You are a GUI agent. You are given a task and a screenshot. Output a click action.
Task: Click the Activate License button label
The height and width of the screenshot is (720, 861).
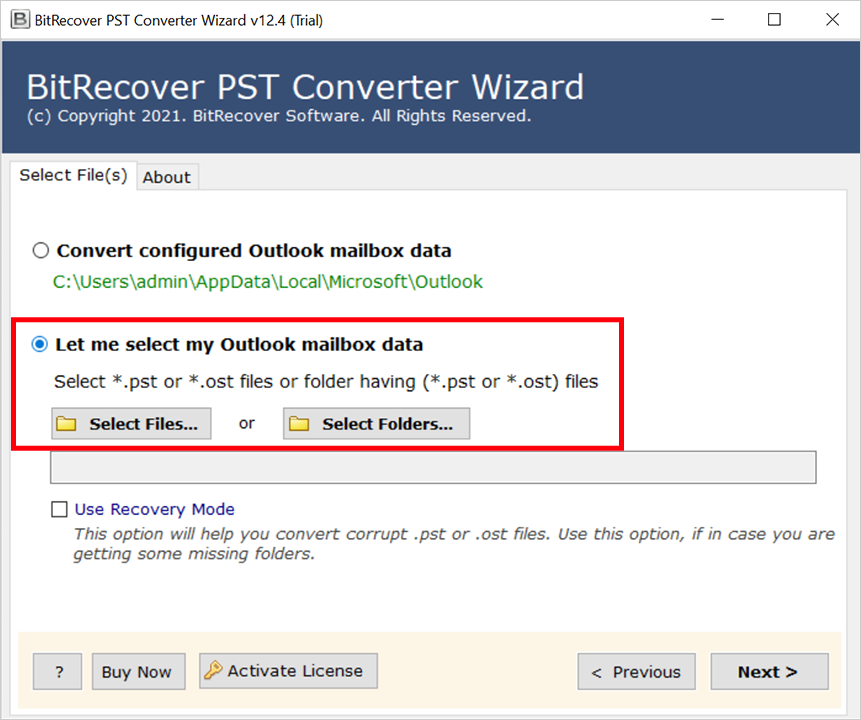tap(296, 671)
